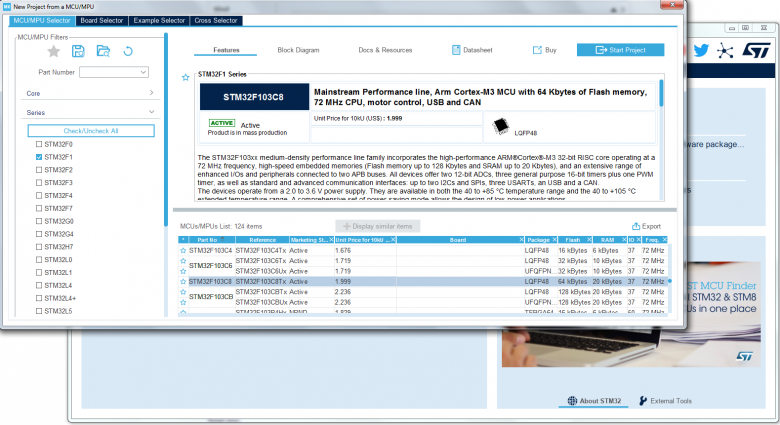The height and width of the screenshot is (425, 780).
Task: Toggle the STM32G0 series checkbox
Action: coord(39,221)
